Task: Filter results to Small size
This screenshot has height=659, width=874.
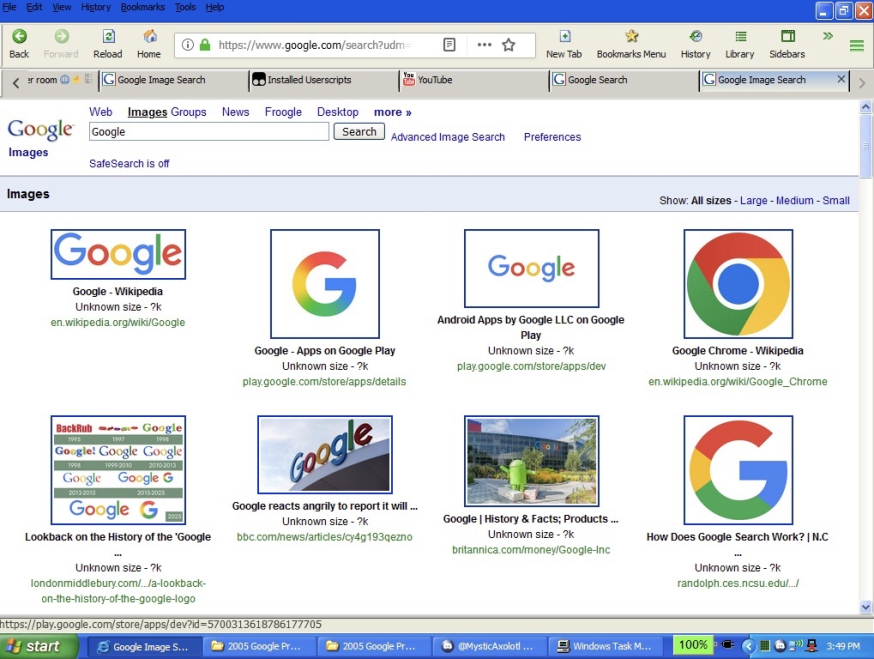Action: [x=836, y=201]
